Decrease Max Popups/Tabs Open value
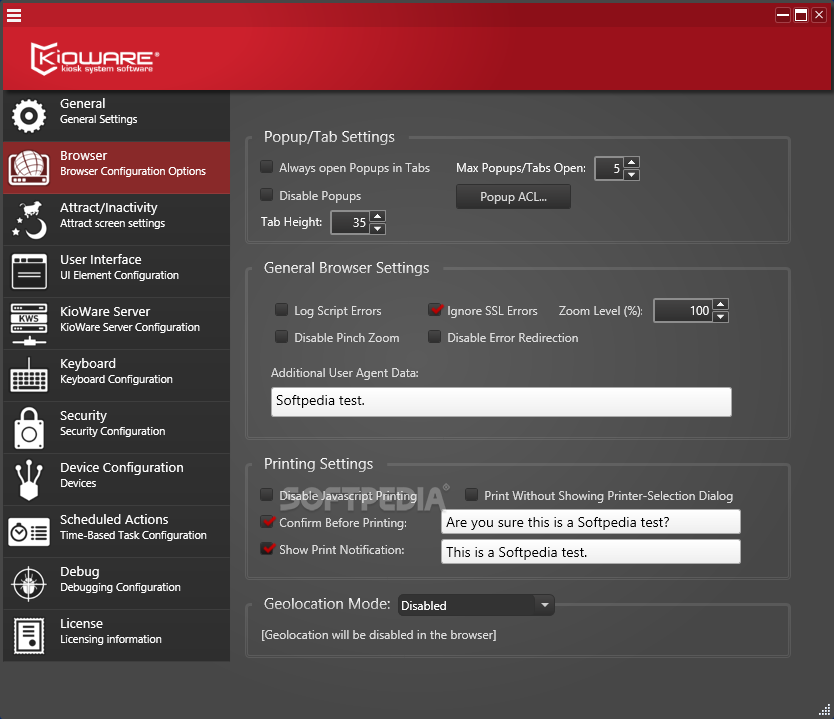The image size is (834, 719). [631, 174]
